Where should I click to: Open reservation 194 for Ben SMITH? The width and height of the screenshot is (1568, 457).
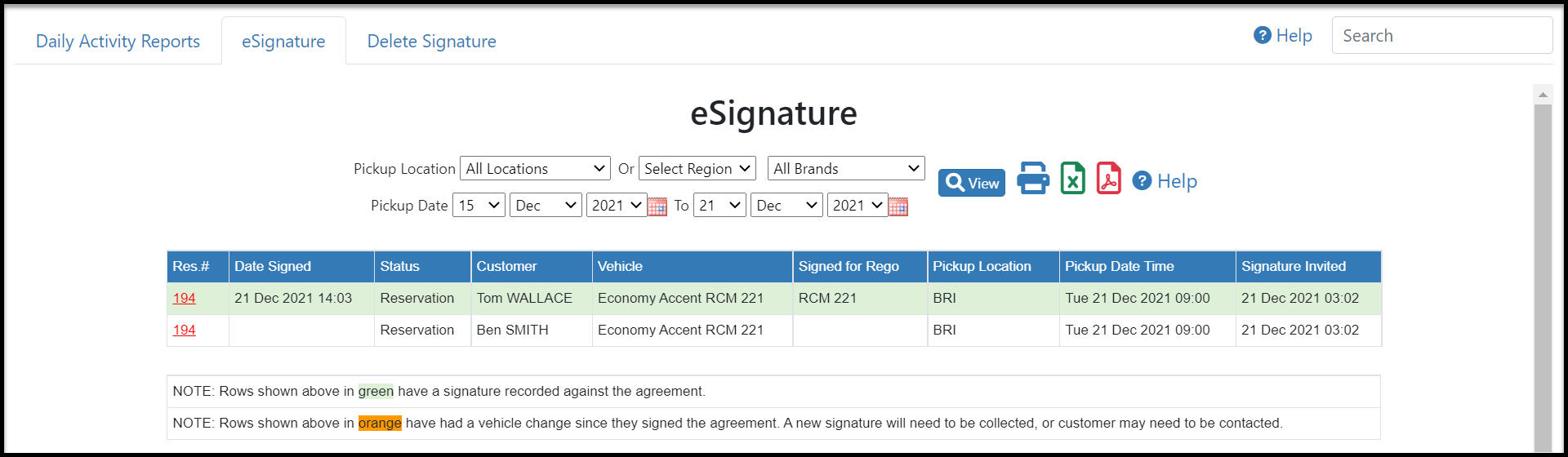tap(184, 331)
